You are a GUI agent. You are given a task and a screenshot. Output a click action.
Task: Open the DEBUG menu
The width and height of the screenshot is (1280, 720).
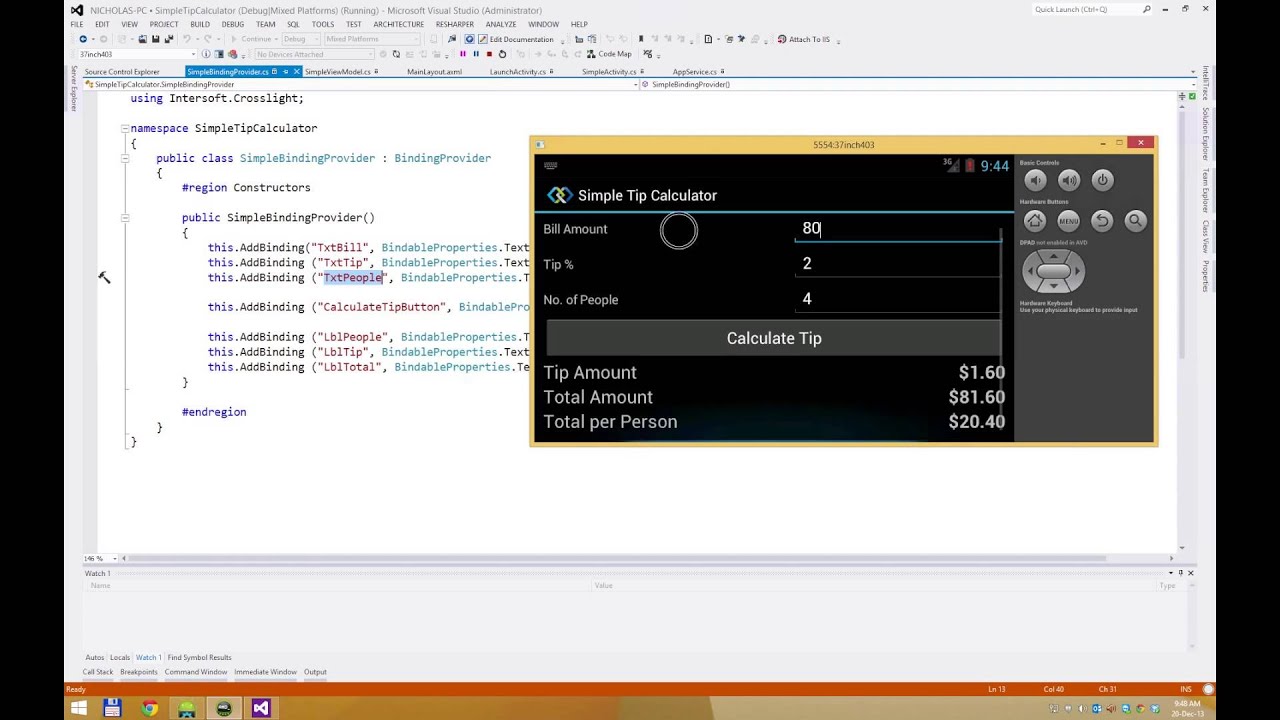point(233,24)
